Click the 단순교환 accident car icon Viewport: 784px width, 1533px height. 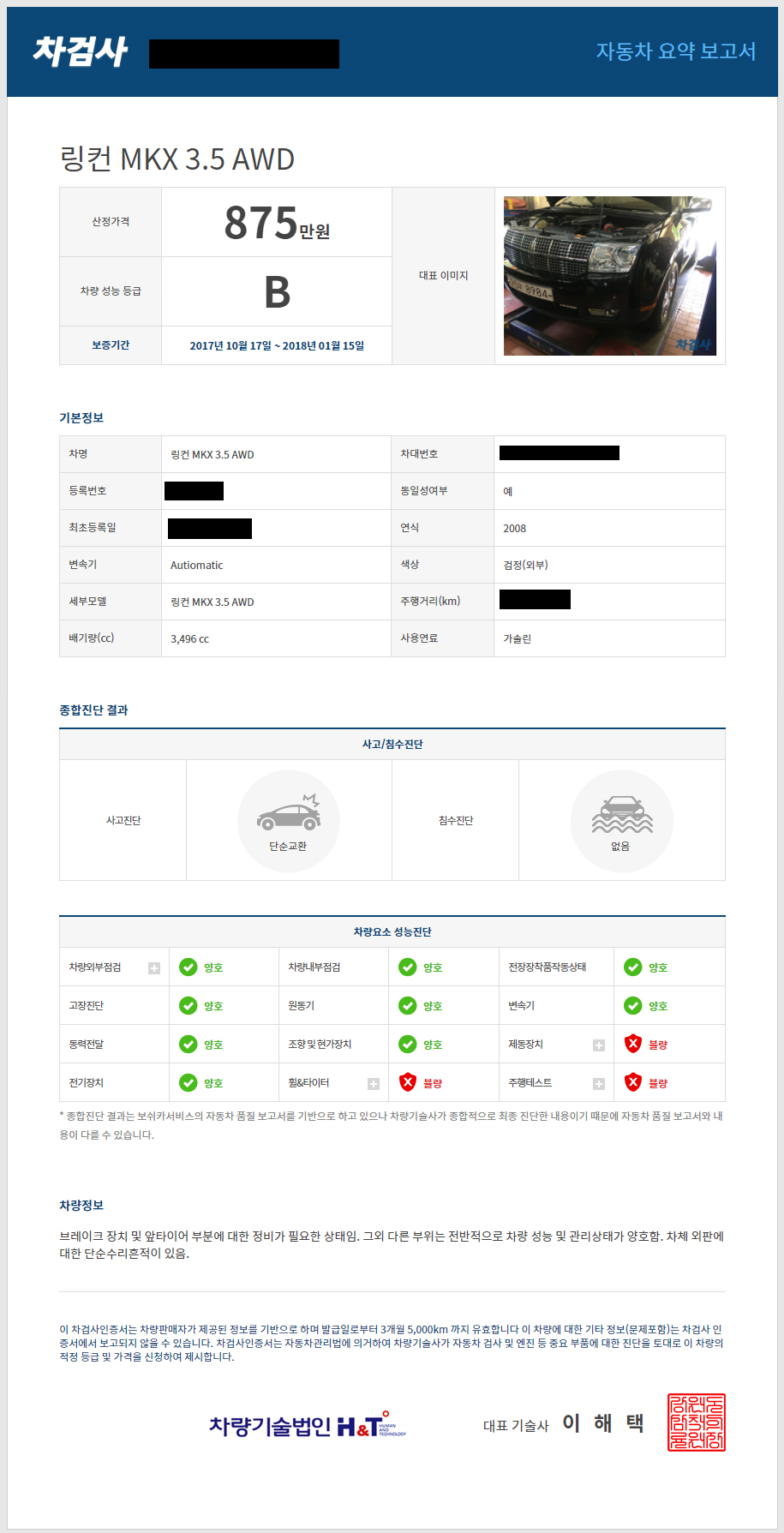289,813
